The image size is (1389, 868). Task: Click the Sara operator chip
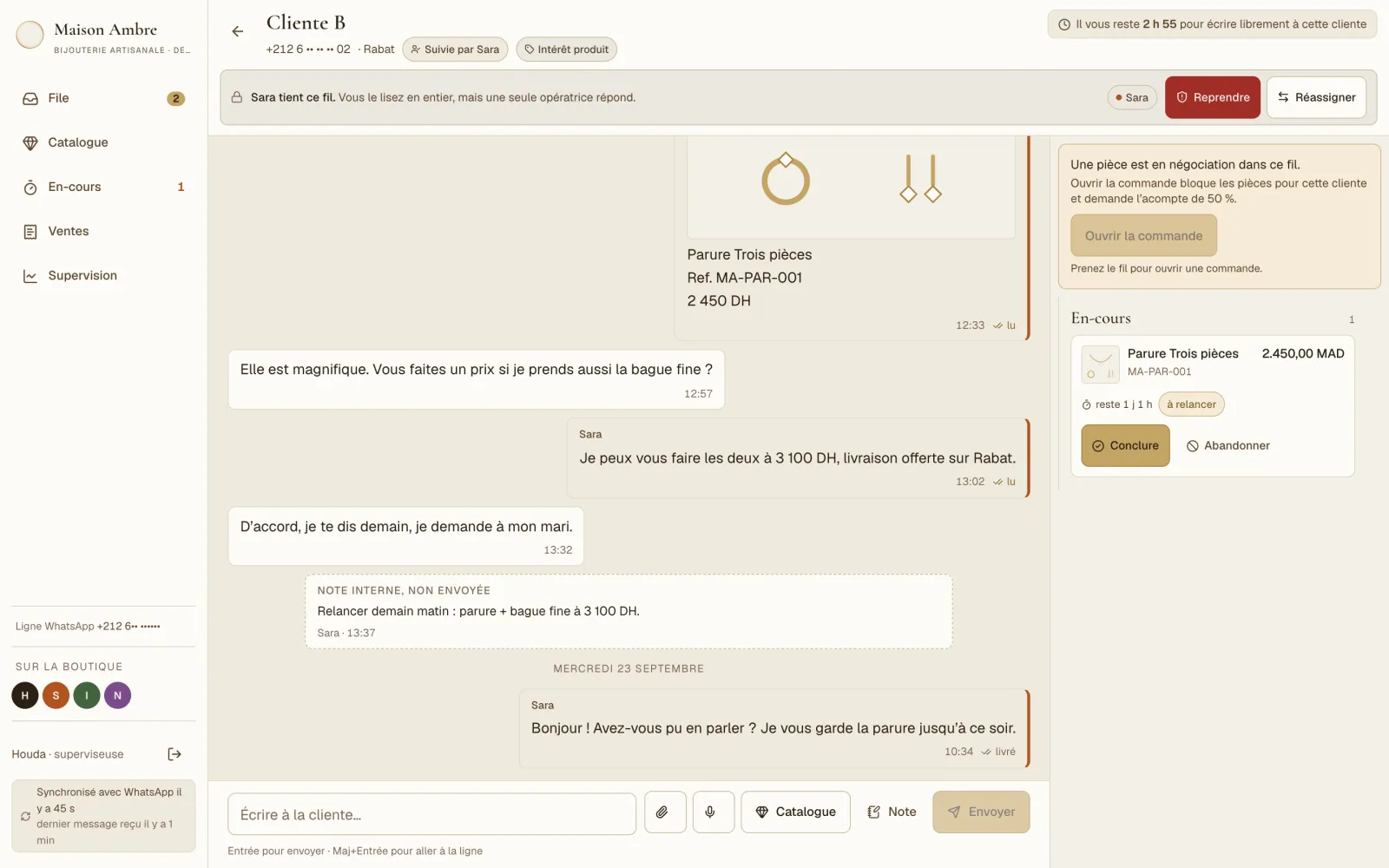click(x=1132, y=97)
